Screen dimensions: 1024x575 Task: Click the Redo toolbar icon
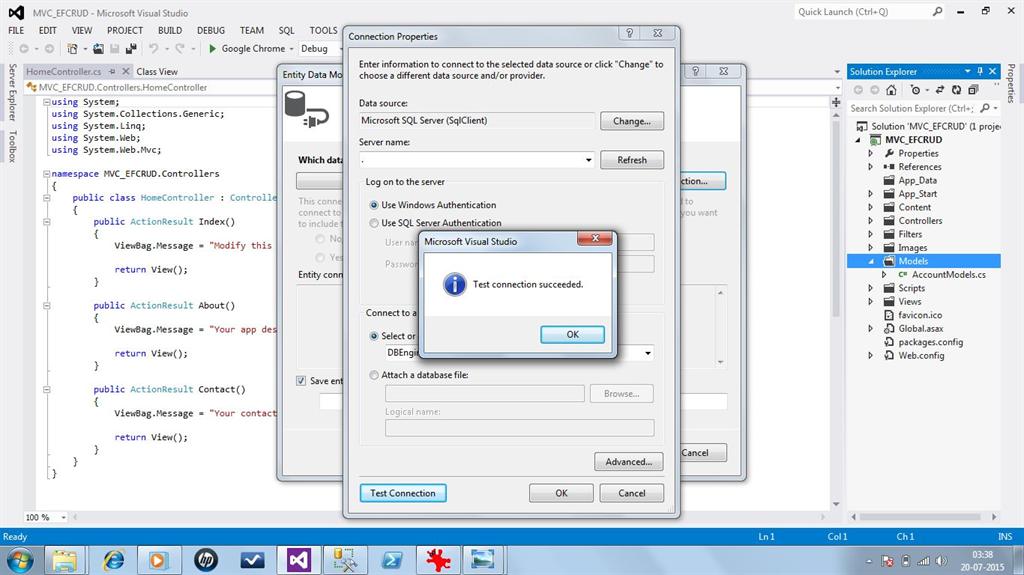(180, 49)
